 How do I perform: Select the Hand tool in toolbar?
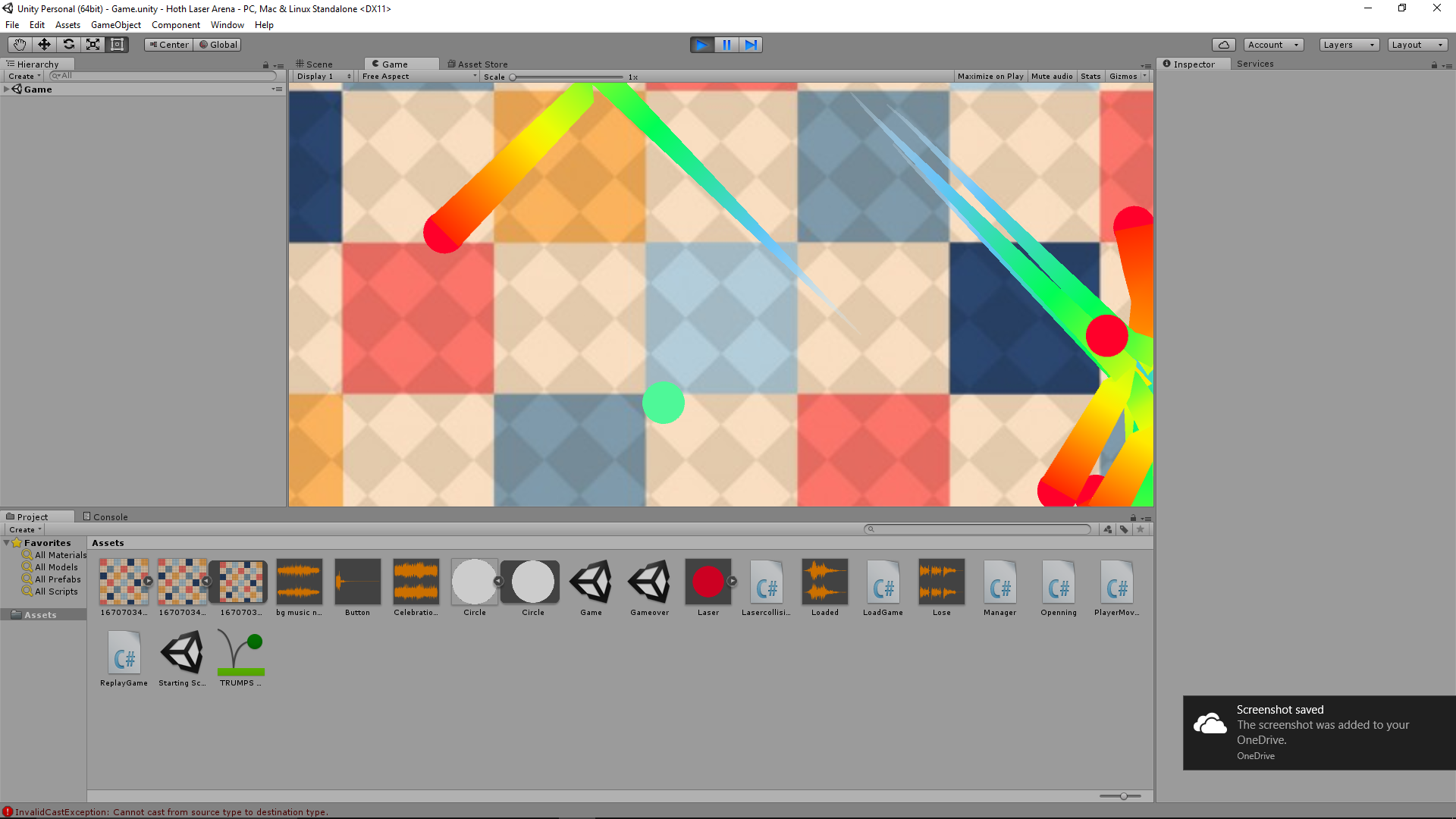click(20, 45)
